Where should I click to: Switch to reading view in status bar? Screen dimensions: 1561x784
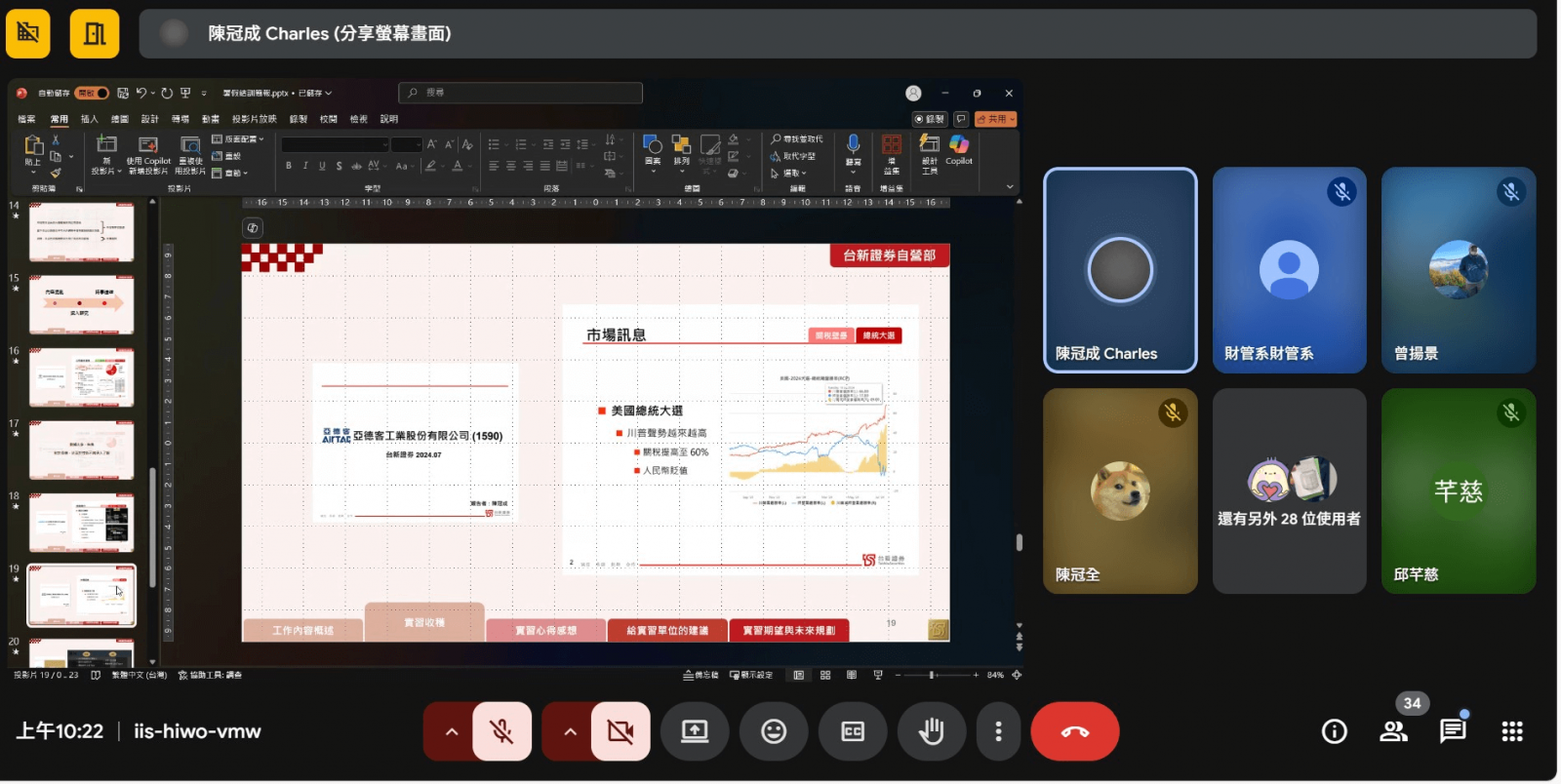point(852,675)
